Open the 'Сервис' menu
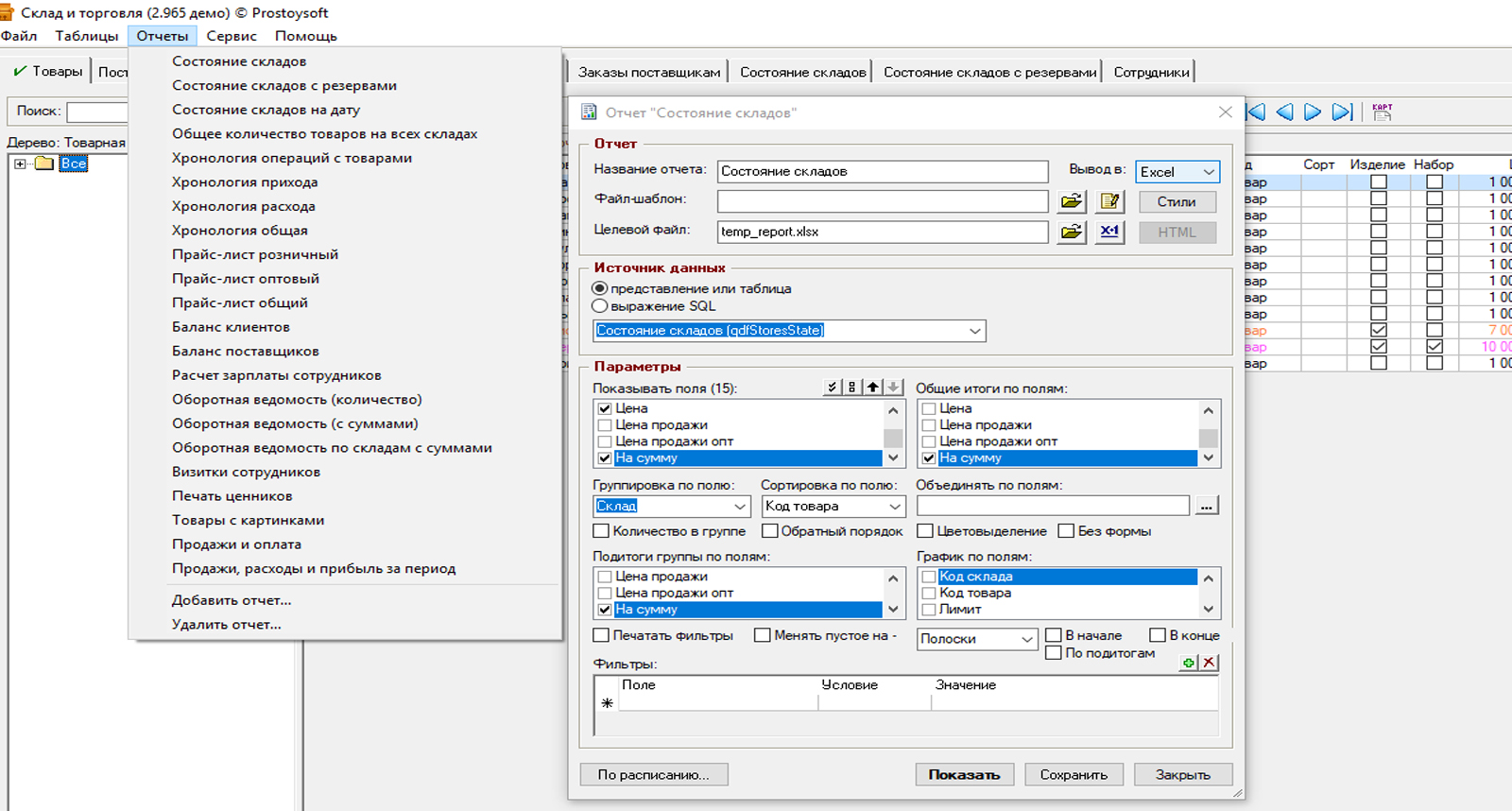 click(232, 36)
